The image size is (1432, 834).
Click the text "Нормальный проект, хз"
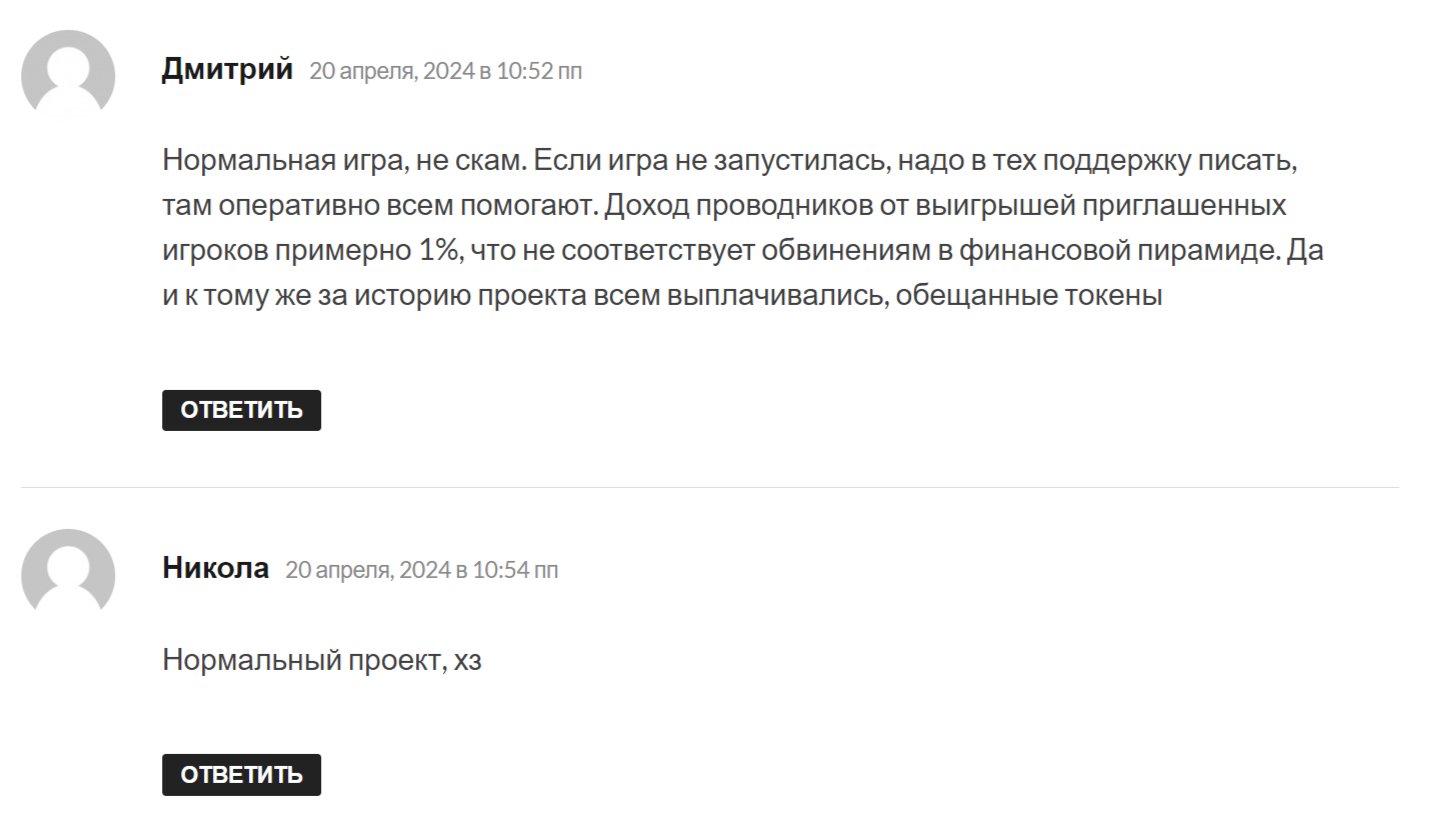point(321,660)
